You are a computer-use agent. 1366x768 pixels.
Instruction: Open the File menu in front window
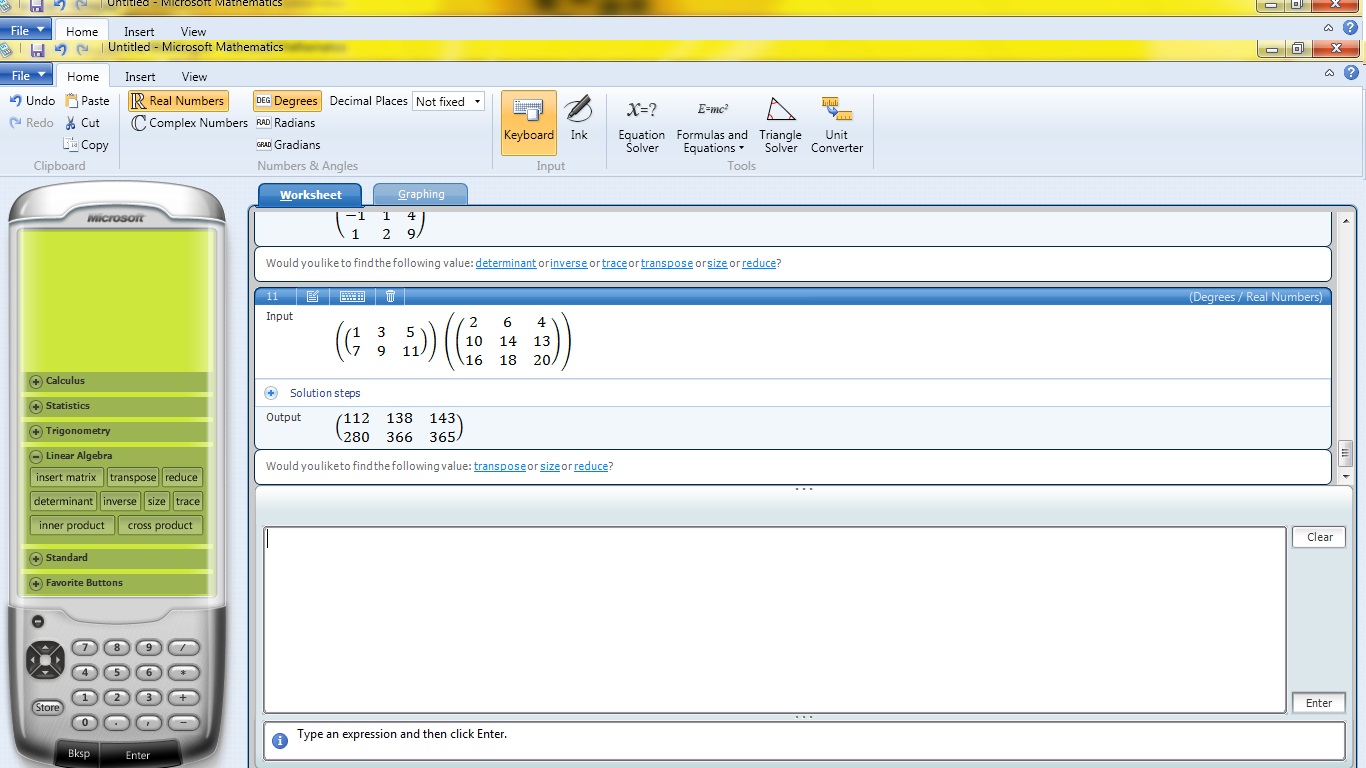27,75
